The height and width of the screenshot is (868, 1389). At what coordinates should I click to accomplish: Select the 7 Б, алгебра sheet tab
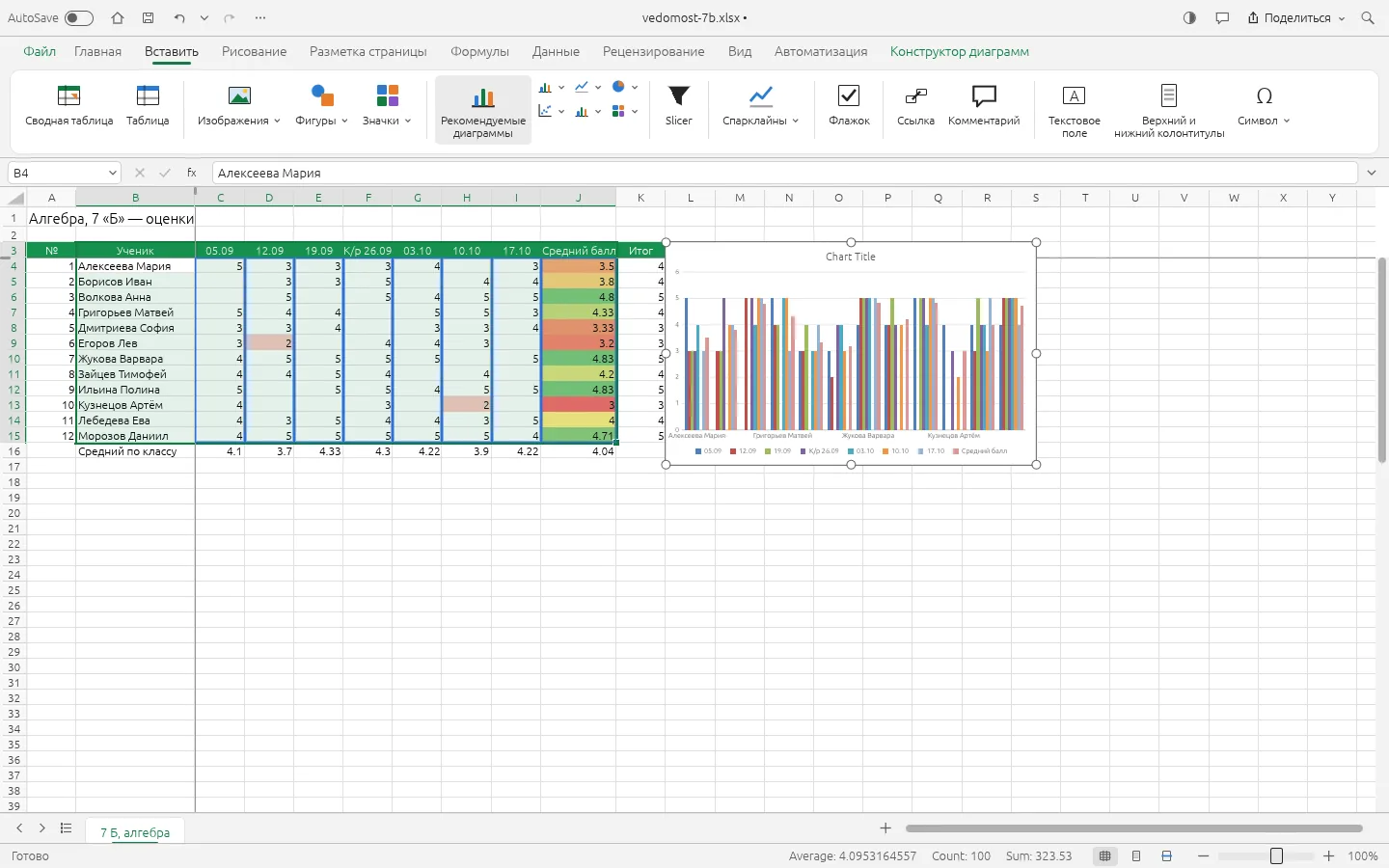135,832
